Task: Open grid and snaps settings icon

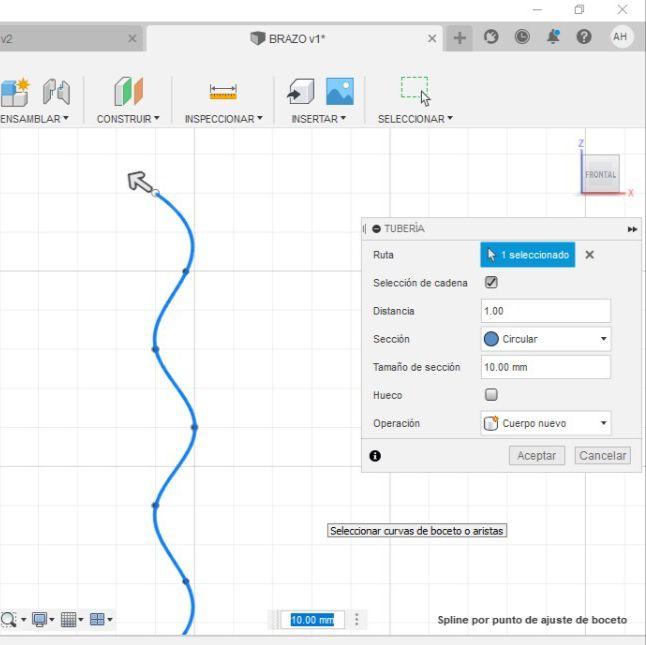Action: (68, 619)
